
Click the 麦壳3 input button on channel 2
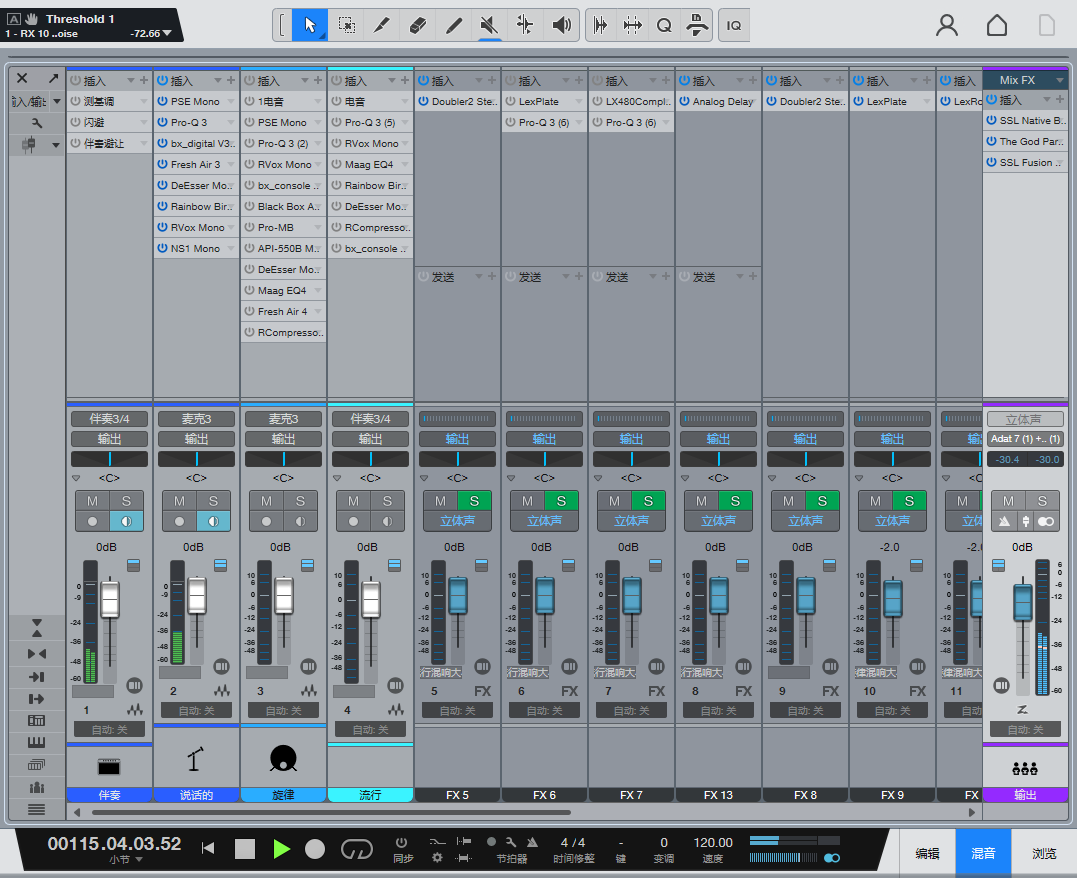tap(196, 418)
